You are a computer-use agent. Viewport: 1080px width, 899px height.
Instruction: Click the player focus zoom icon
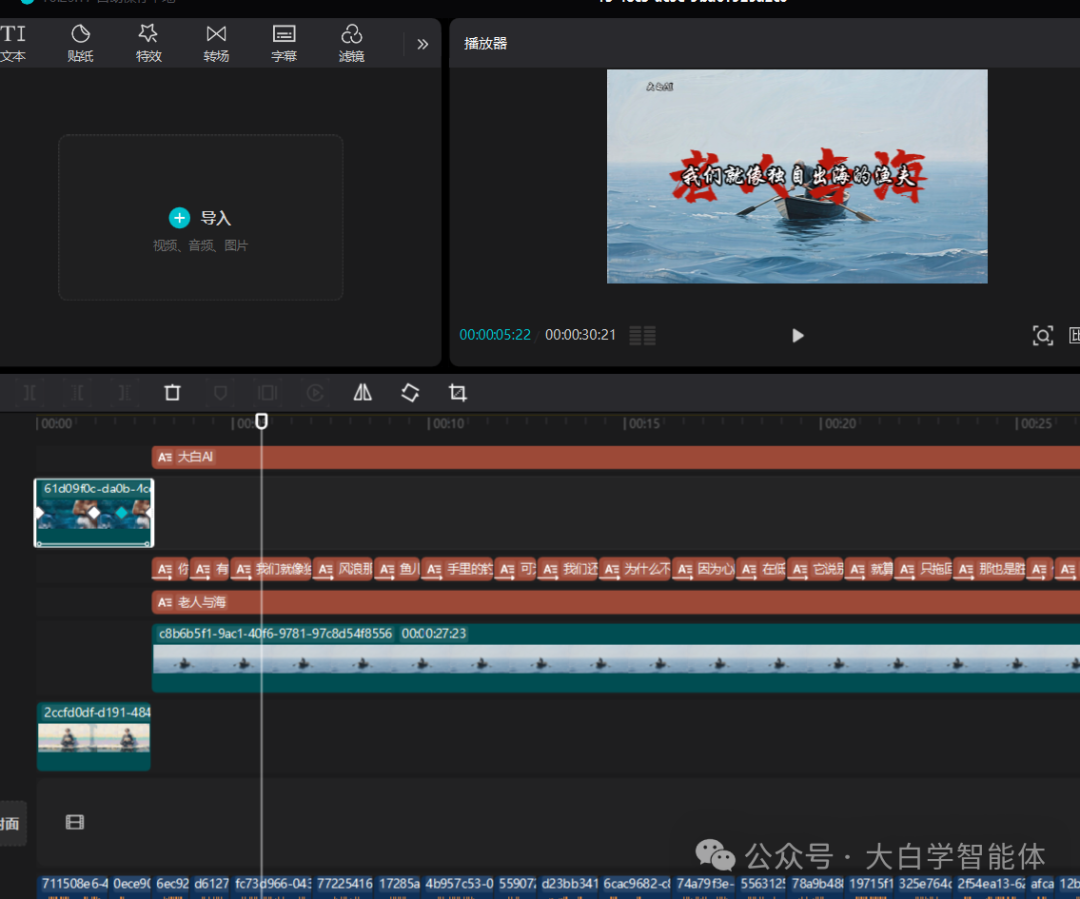coord(1042,335)
